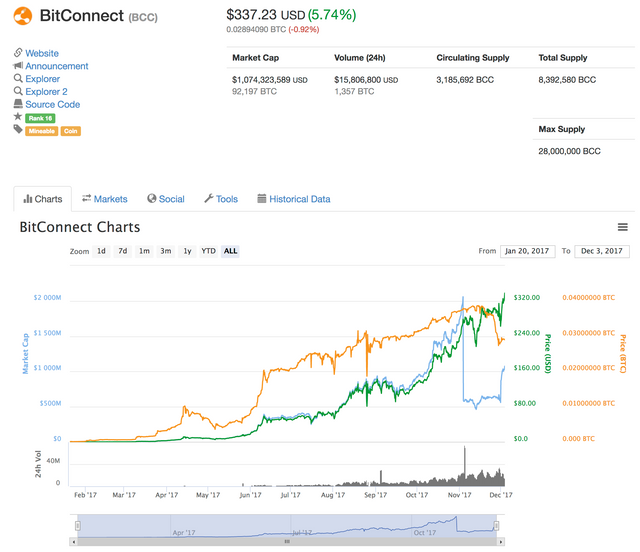Click the 1,357 BTC volume value
This screenshot has width=640, height=552.
354,91
